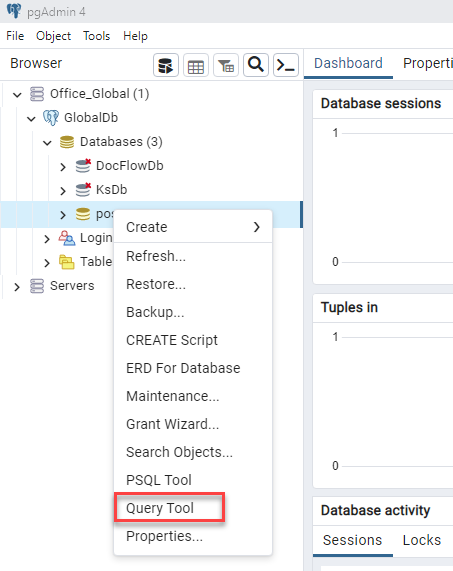Image resolution: width=453 pixels, height=571 pixels.
Task: Choose Search Objects... menu entry
Action: pos(193,452)
